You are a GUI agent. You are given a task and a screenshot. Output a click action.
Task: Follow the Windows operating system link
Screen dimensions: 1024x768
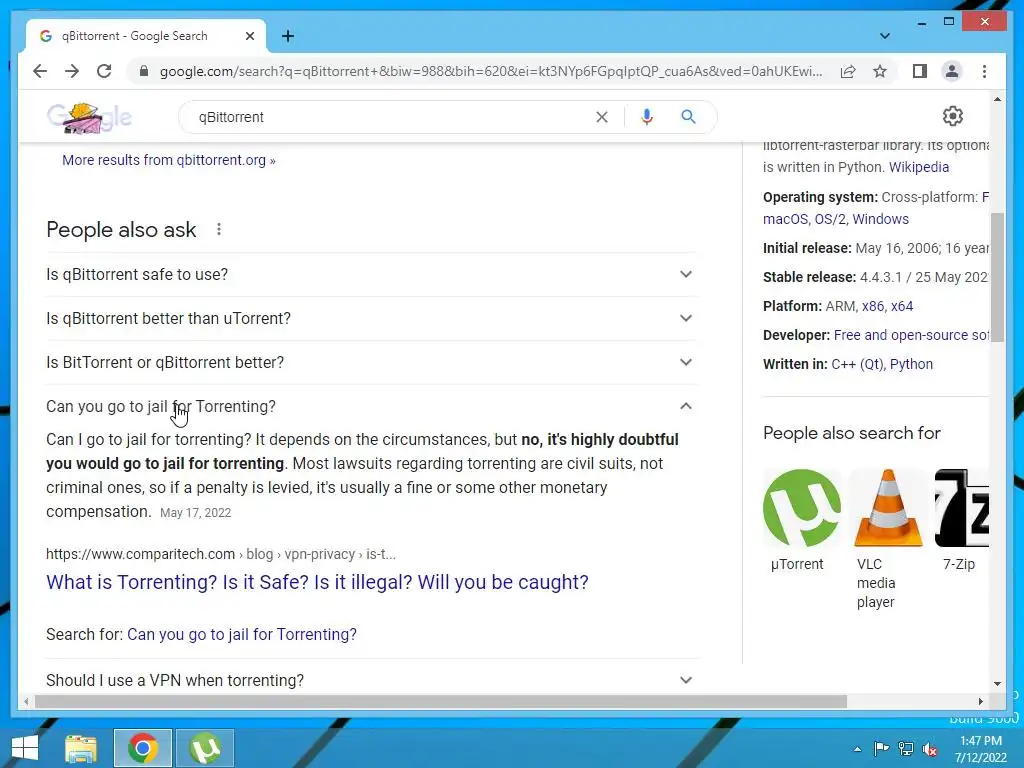click(880, 219)
